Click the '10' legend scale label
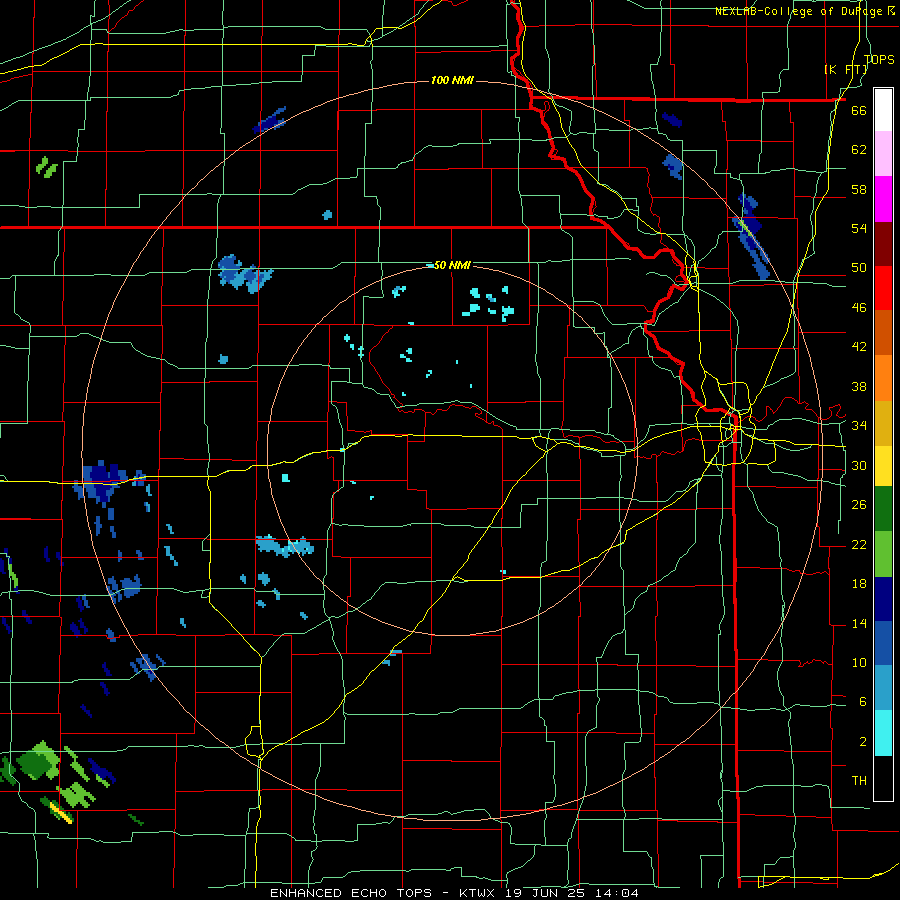Screen dimensions: 900x900 click(x=859, y=662)
